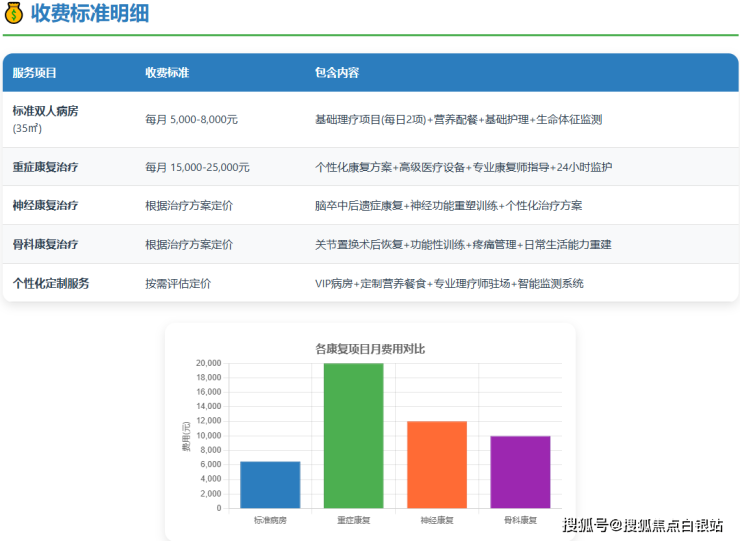Click the 按需评估定价 price cell

tap(178, 283)
